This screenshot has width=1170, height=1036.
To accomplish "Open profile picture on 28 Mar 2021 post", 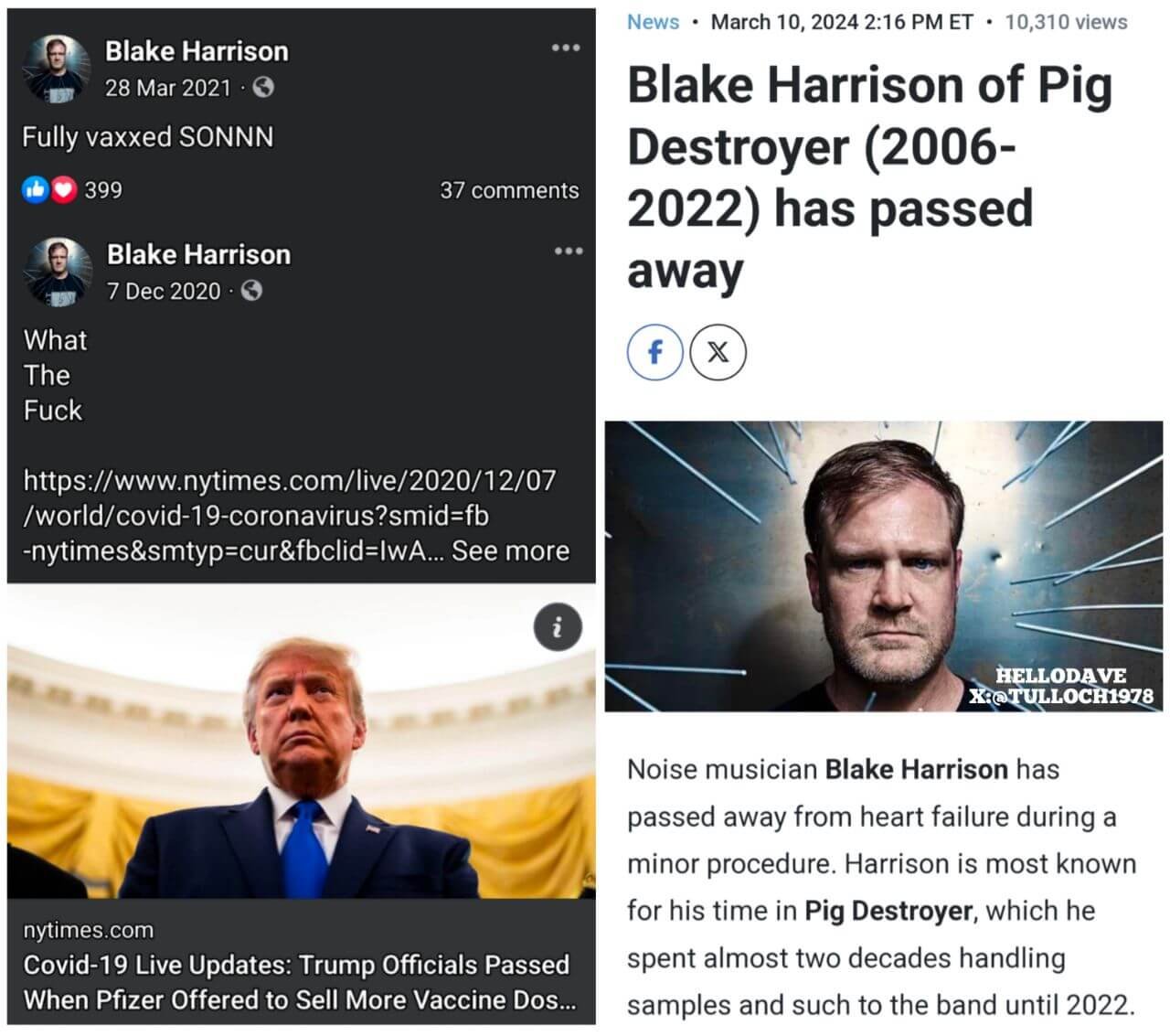I will coord(56,68).
